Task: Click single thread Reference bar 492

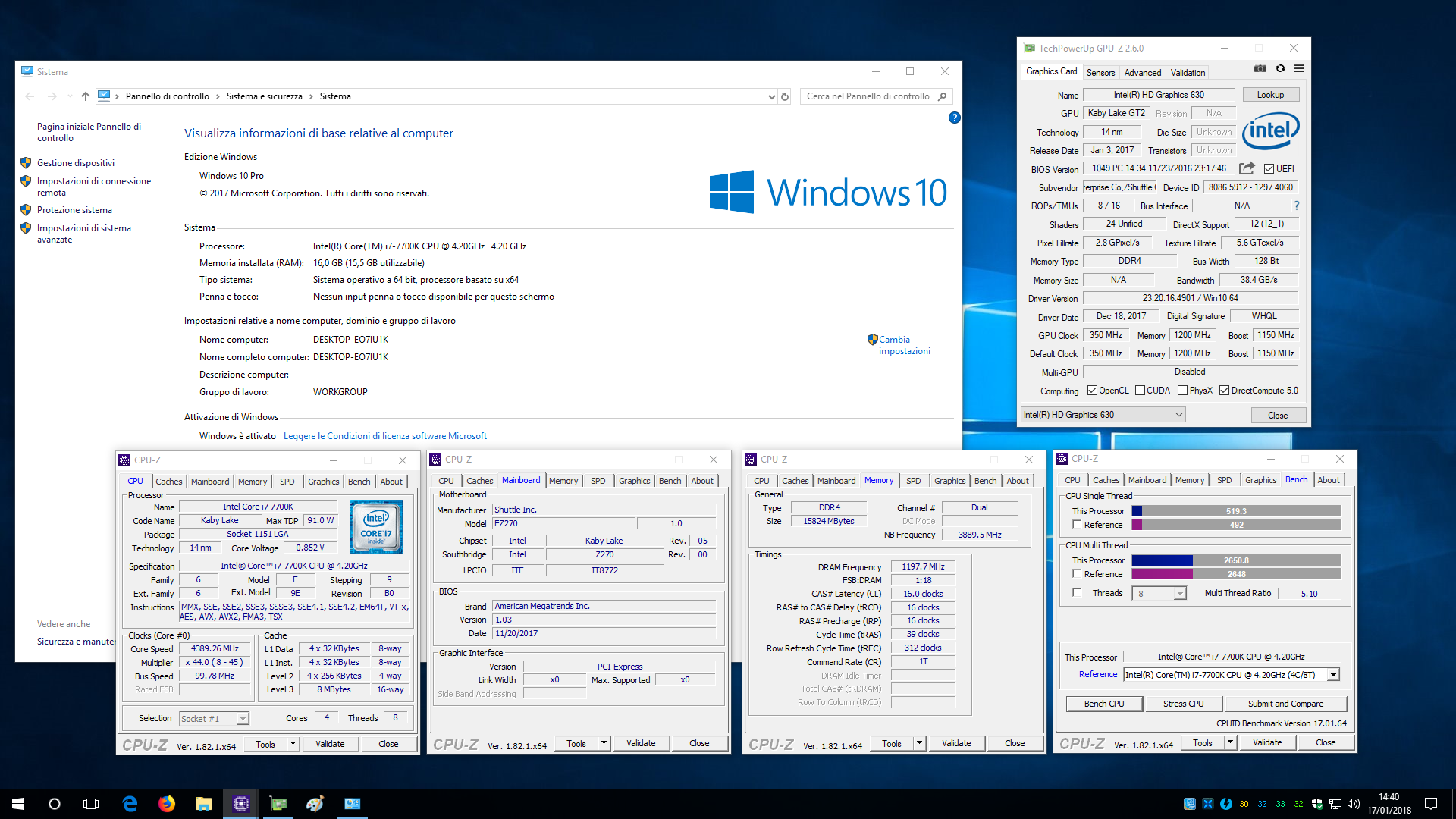Action: [1236, 525]
